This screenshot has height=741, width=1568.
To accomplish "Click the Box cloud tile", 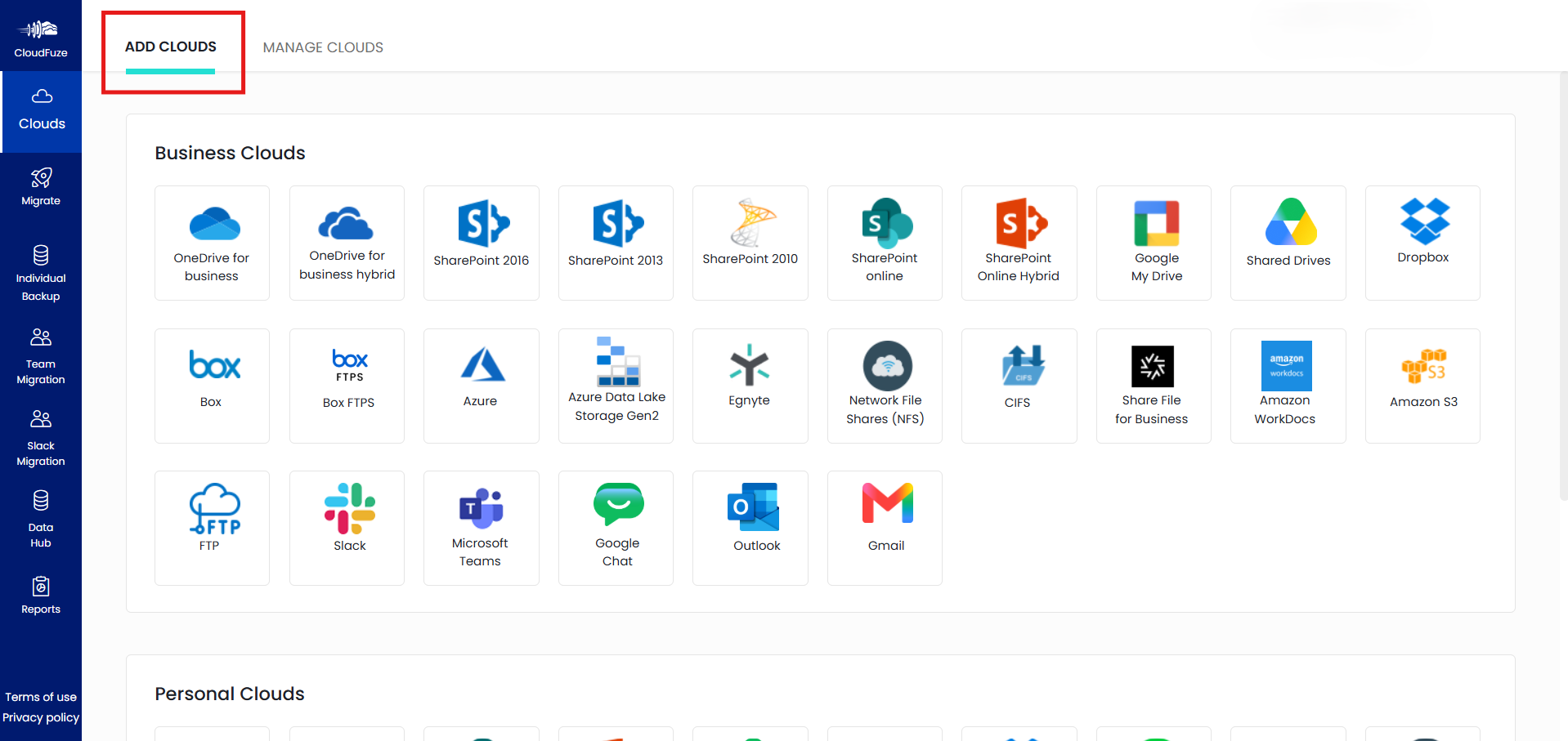I will pyautogui.click(x=212, y=386).
